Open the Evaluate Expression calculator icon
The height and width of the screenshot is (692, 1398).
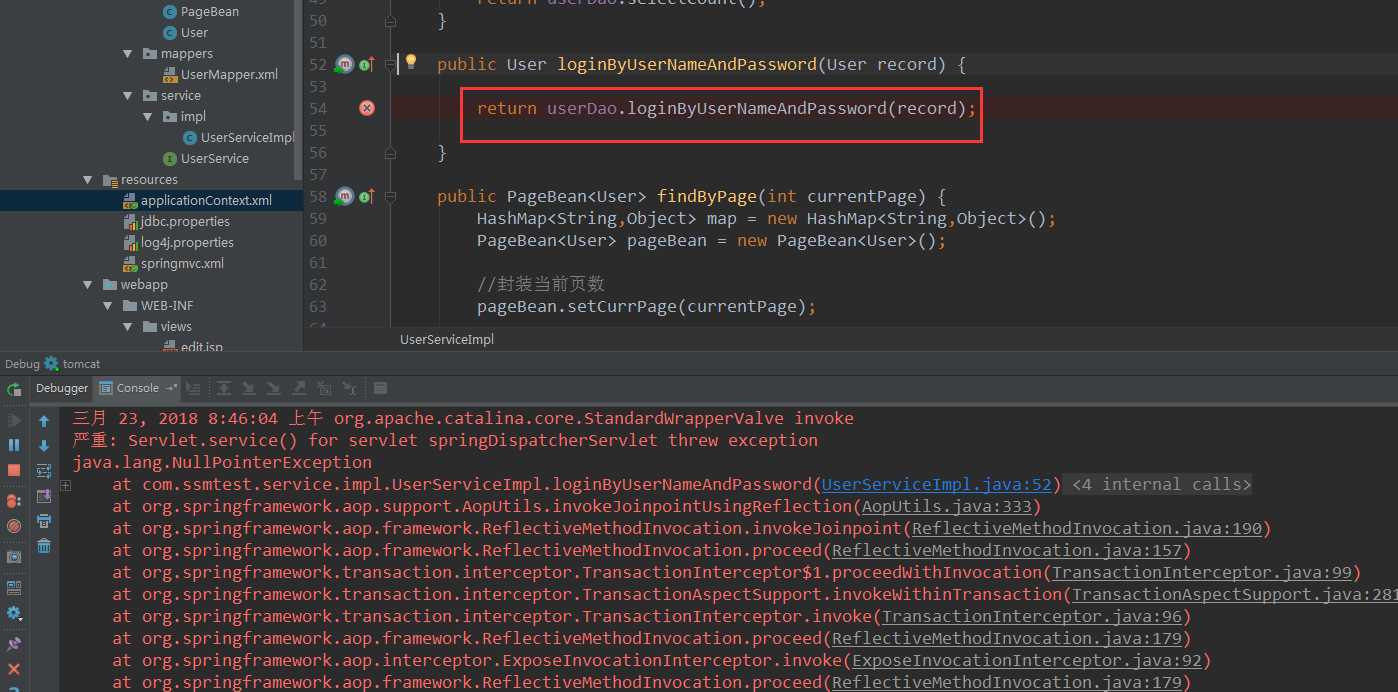click(x=380, y=388)
